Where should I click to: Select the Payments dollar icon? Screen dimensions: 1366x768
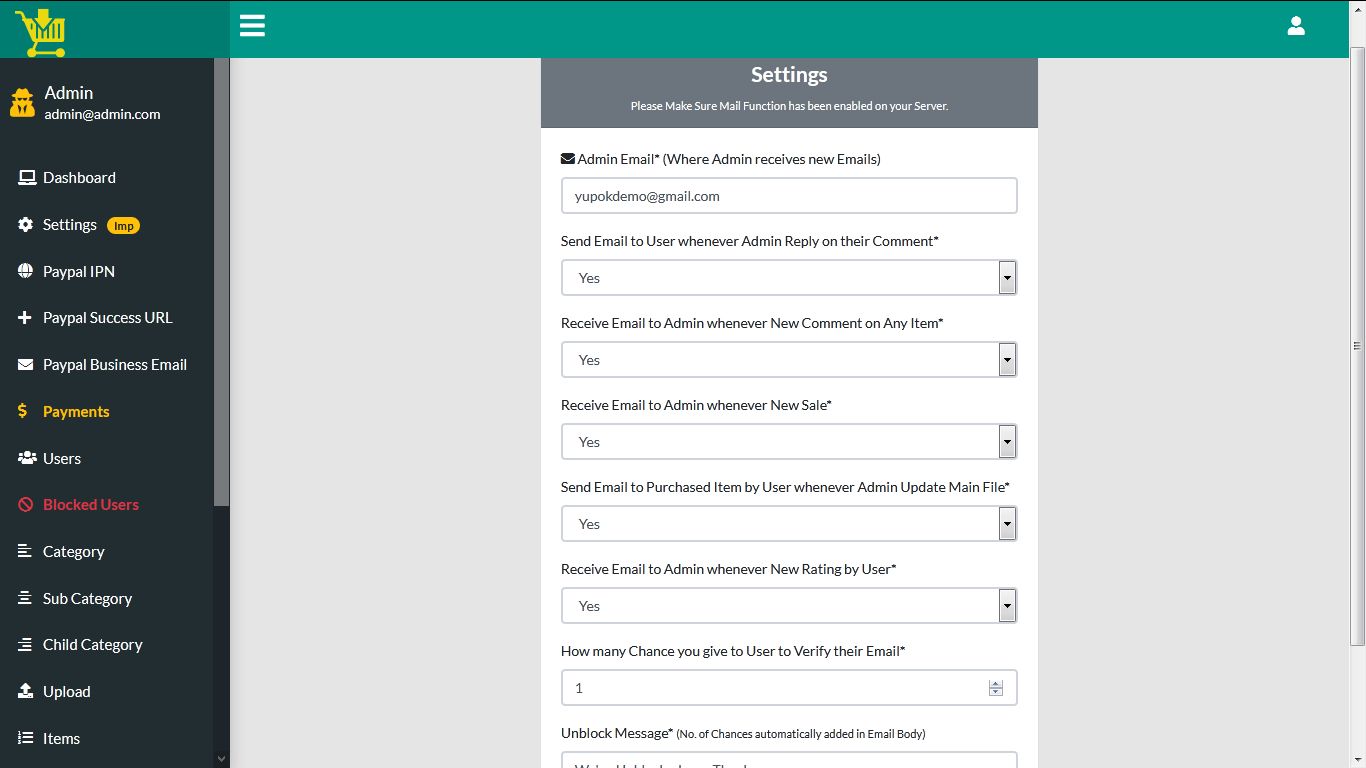24,411
